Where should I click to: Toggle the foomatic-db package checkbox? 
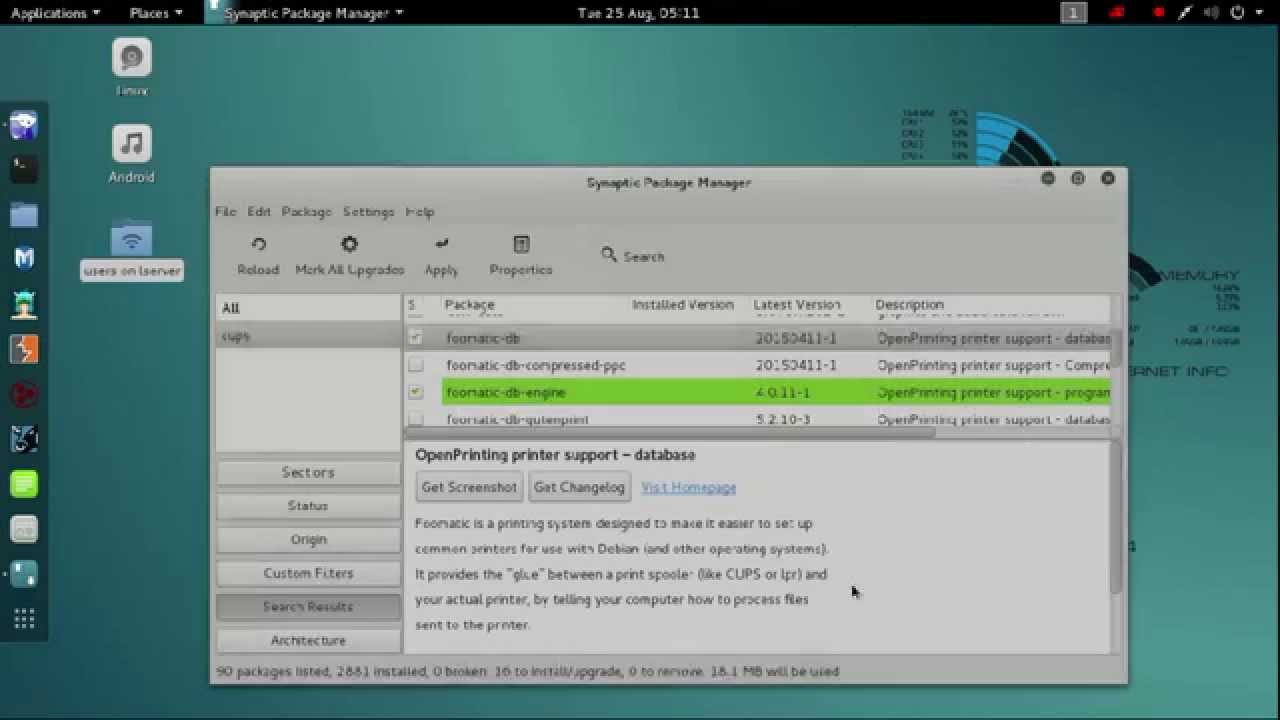pos(415,338)
